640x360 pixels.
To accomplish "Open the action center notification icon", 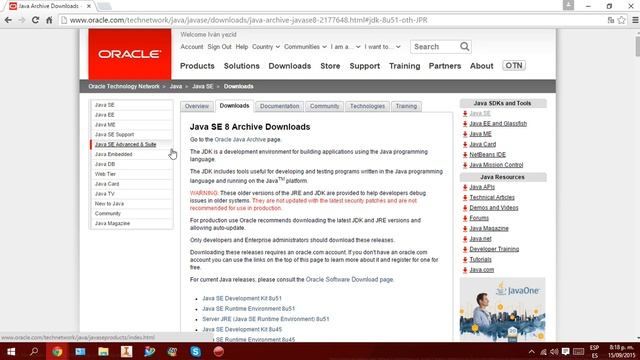I will pos(565,351).
